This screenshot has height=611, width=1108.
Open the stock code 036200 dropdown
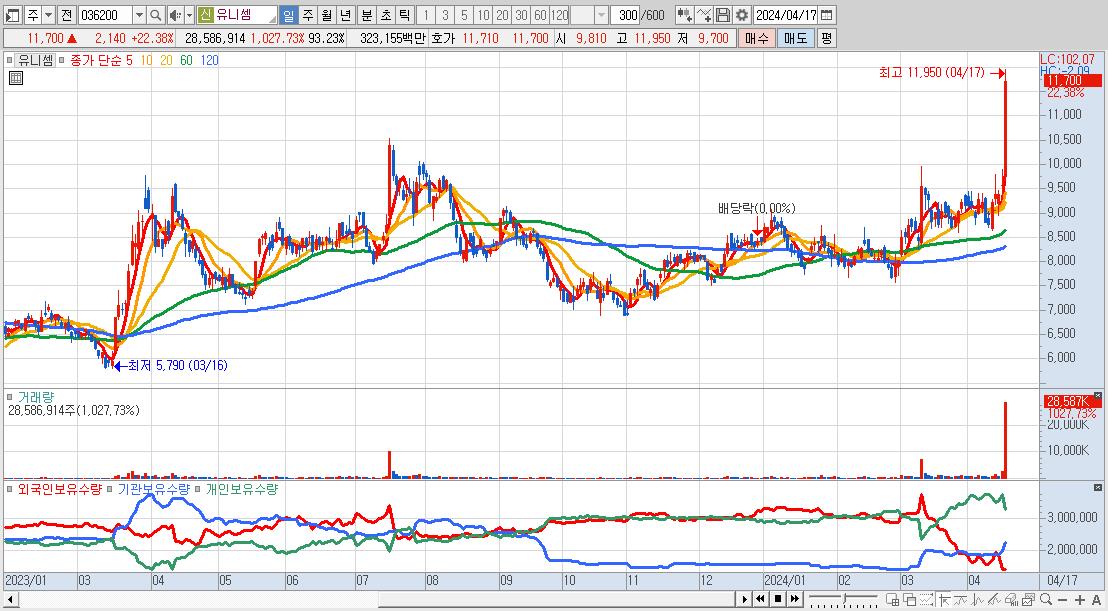point(139,15)
